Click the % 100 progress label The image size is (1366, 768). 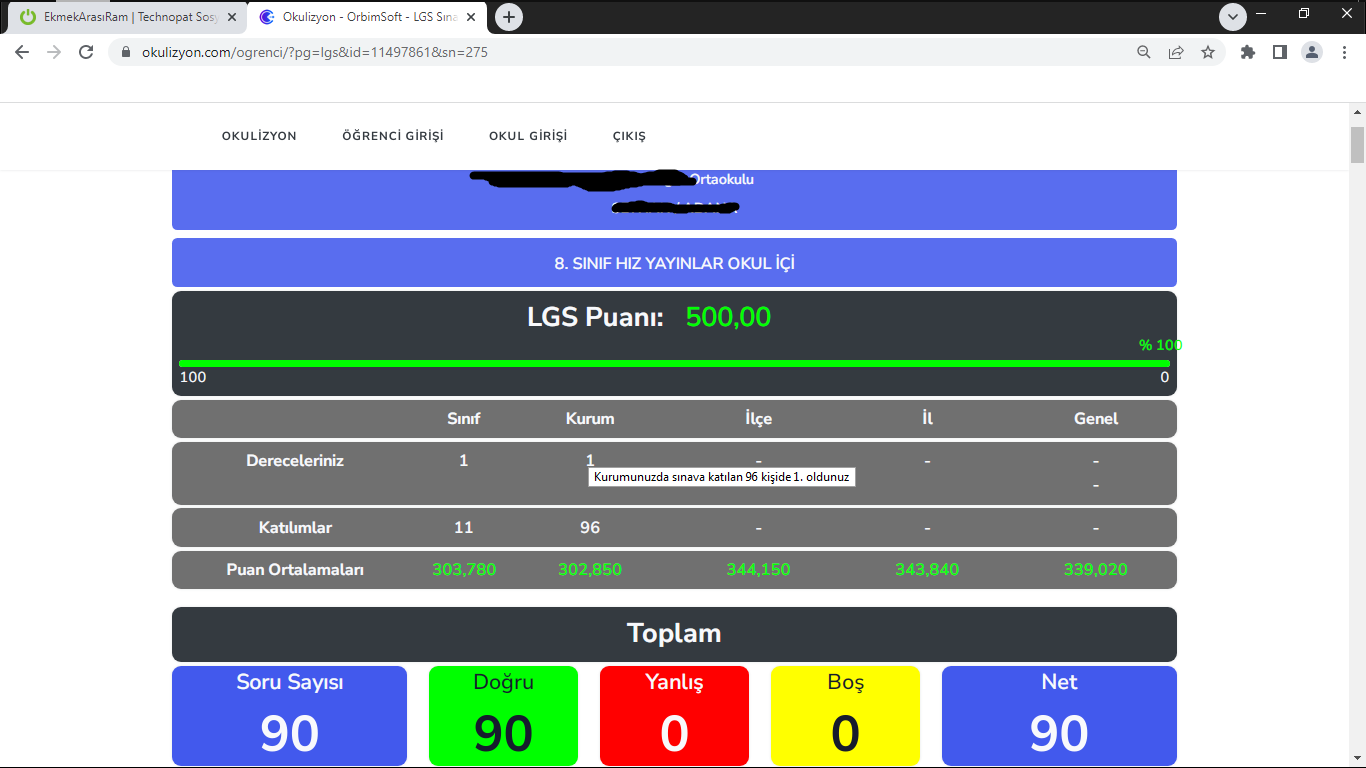tap(1160, 346)
